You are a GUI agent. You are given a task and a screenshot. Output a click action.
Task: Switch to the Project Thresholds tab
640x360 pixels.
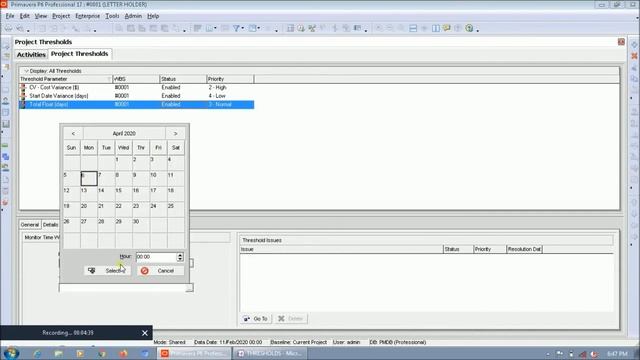80,54
